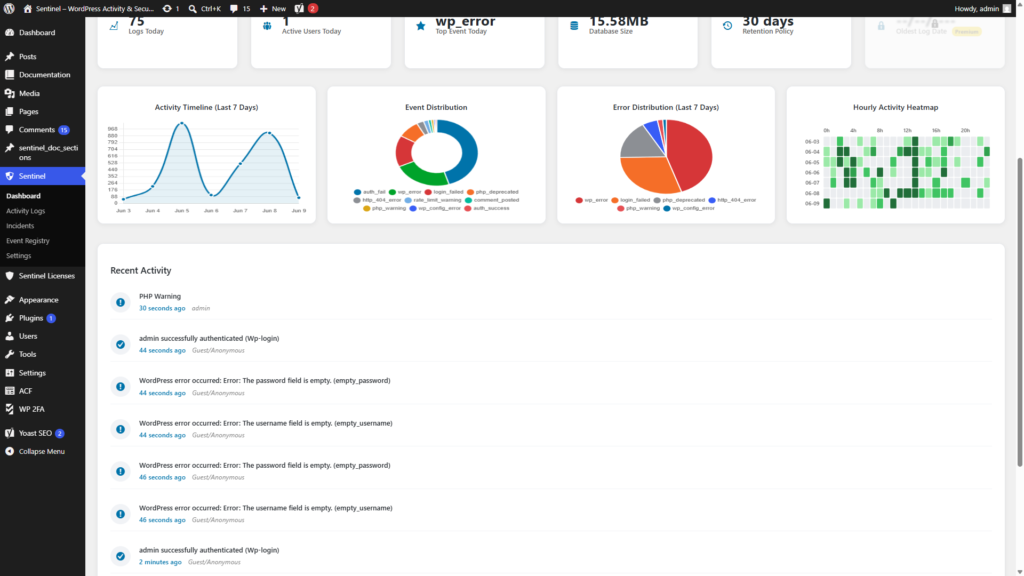This screenshot has height=576, width=1024.
Task: Open Activity Logs submenu item
Action: (x=25, y=211)
